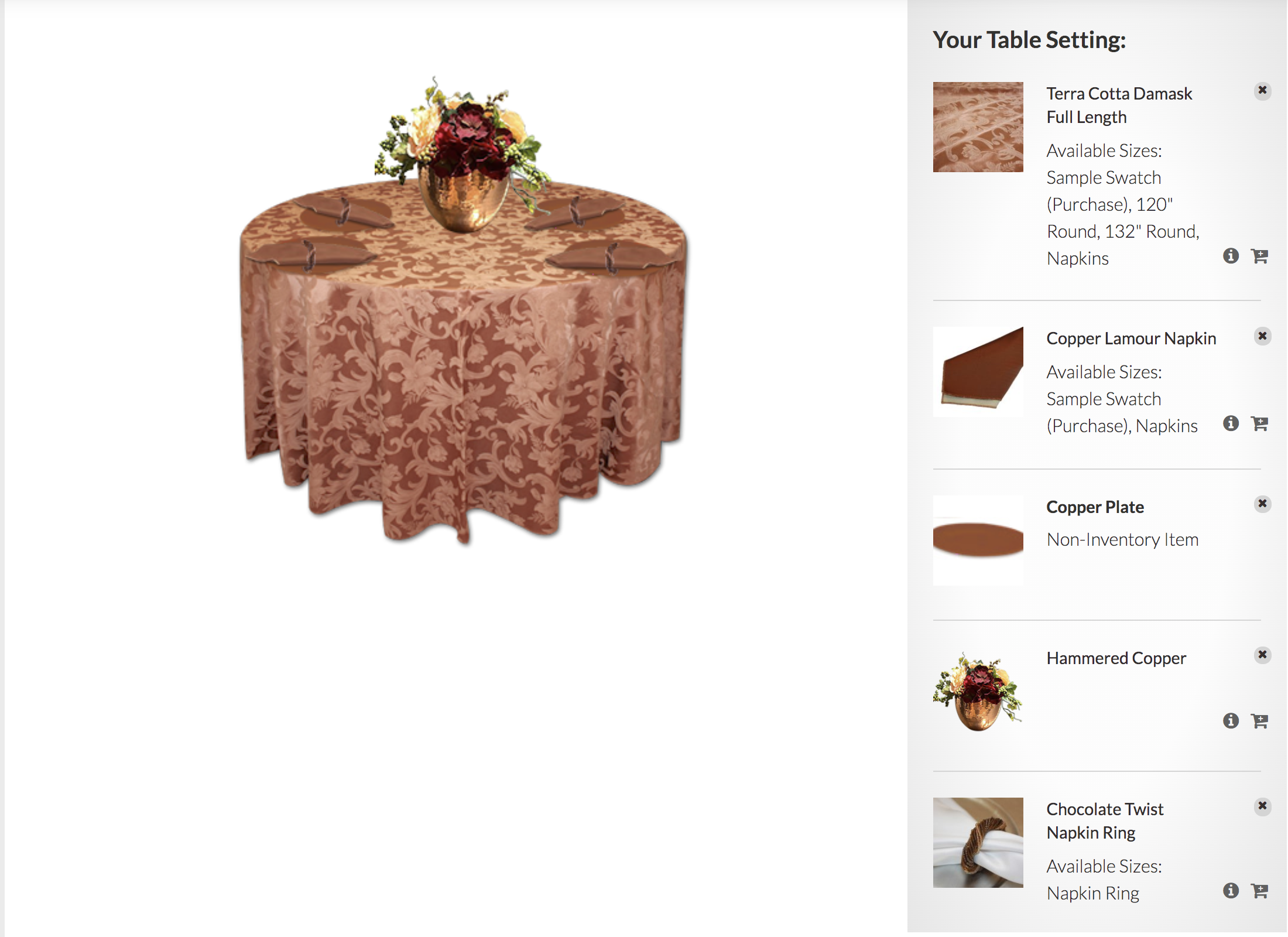Open the Copper Lamour Napkin thumbnail
The image size is (1288, 937).
(978, 372)
